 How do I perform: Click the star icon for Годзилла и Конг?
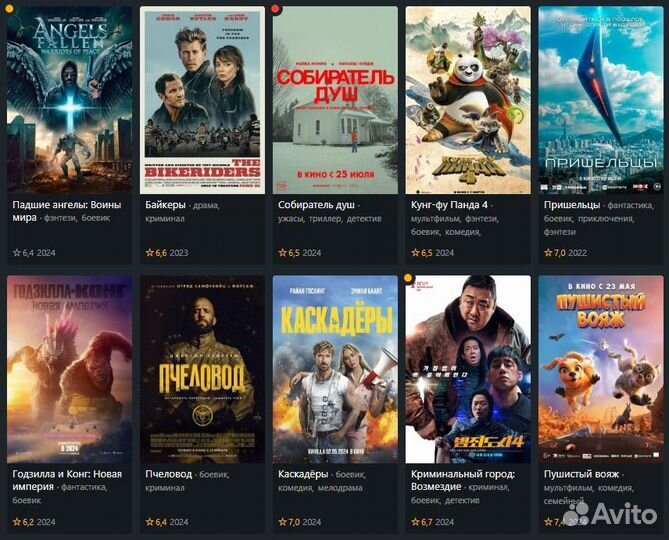pos(17,522)
